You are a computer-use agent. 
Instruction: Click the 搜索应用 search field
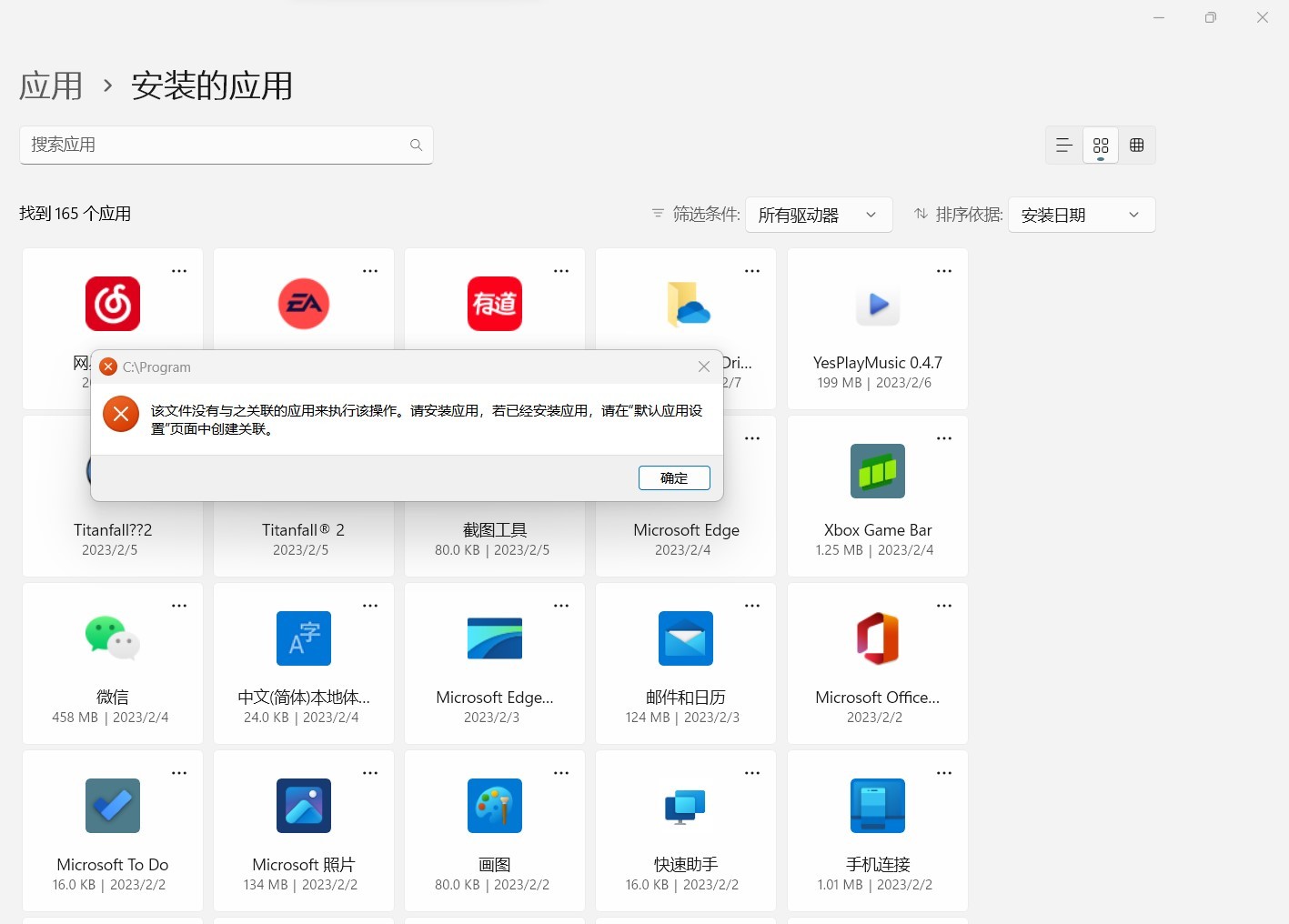pyautogui.click(x=227, y=145)
